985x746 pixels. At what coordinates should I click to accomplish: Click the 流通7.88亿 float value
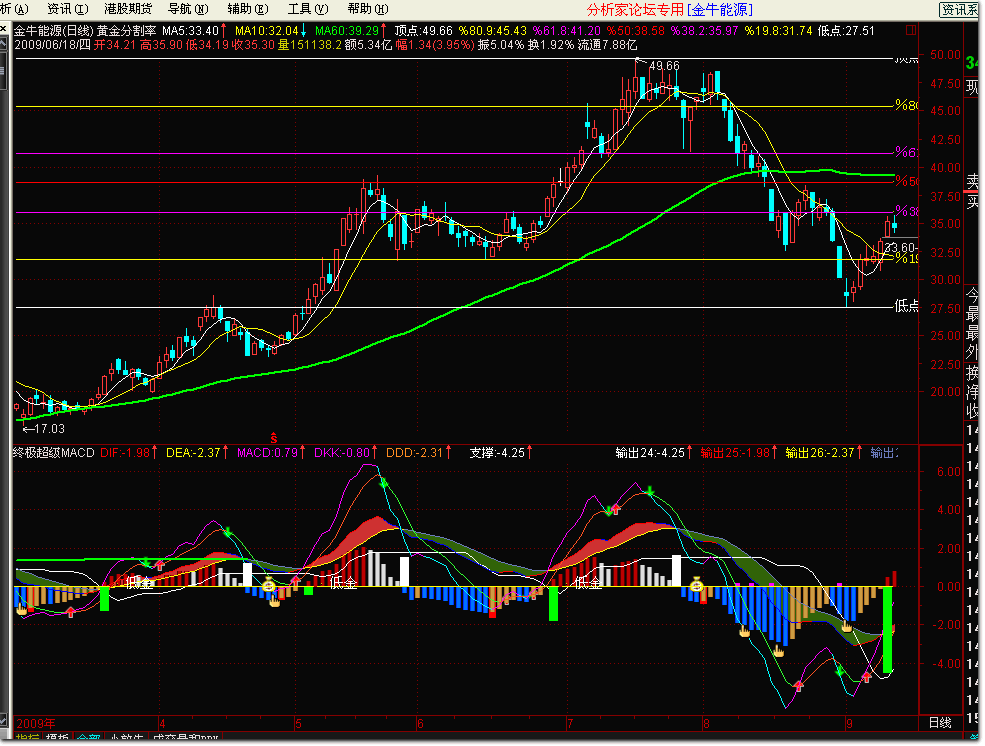(607, 45)
